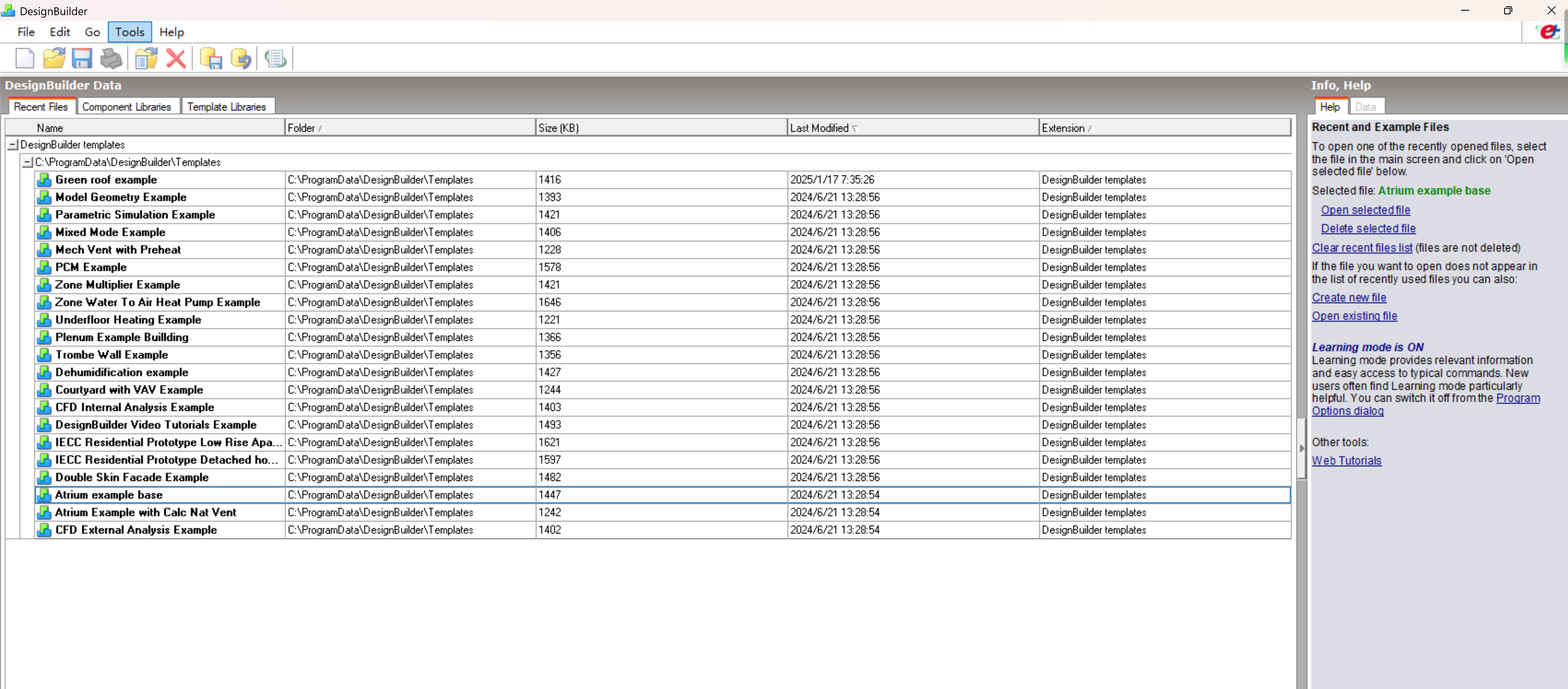1568x689 pixels.
Task: Select the Atrium example base row
Action: click(x=662, y=495)
